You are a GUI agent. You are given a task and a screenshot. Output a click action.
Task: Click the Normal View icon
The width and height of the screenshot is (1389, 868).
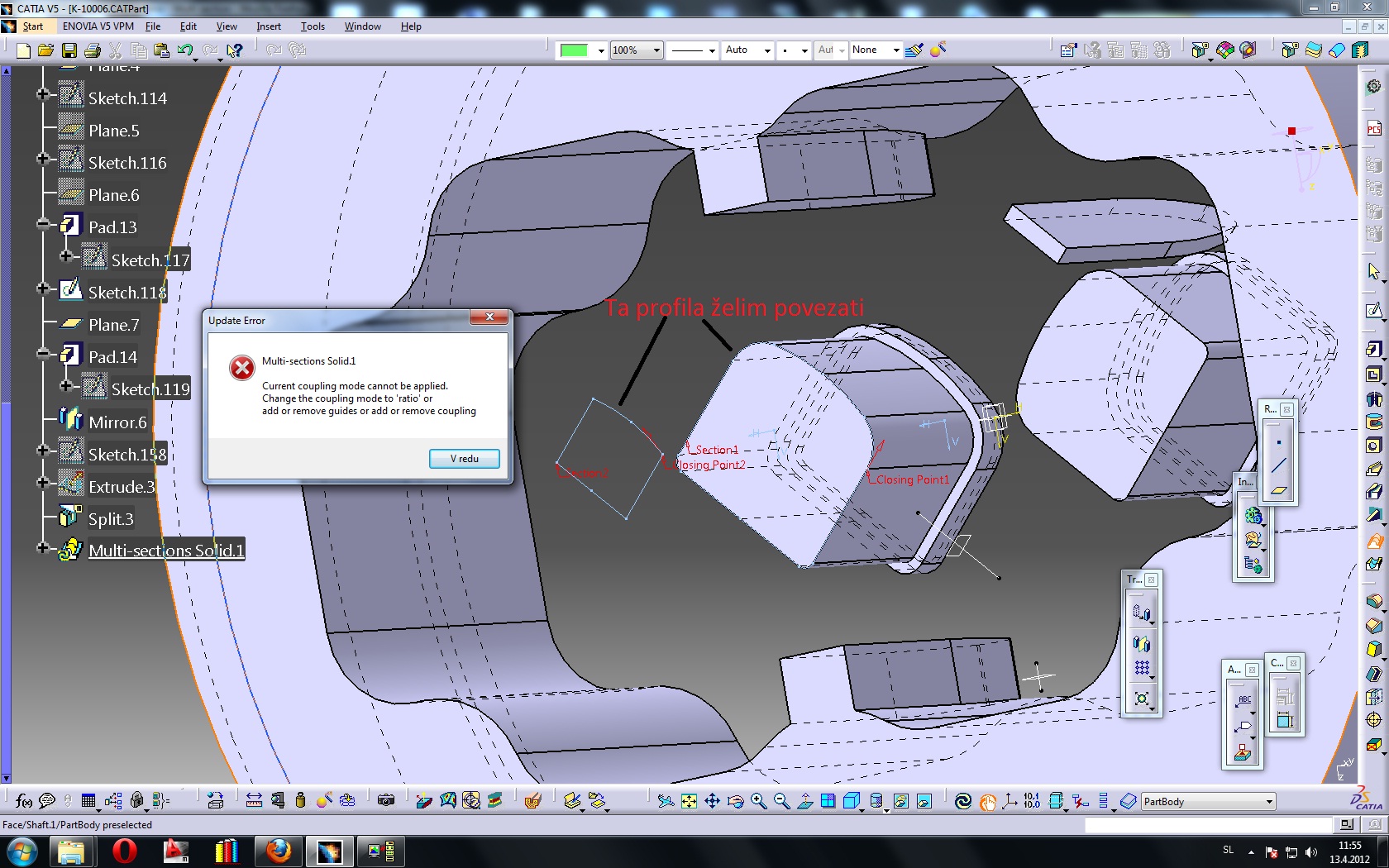(804, 800)
